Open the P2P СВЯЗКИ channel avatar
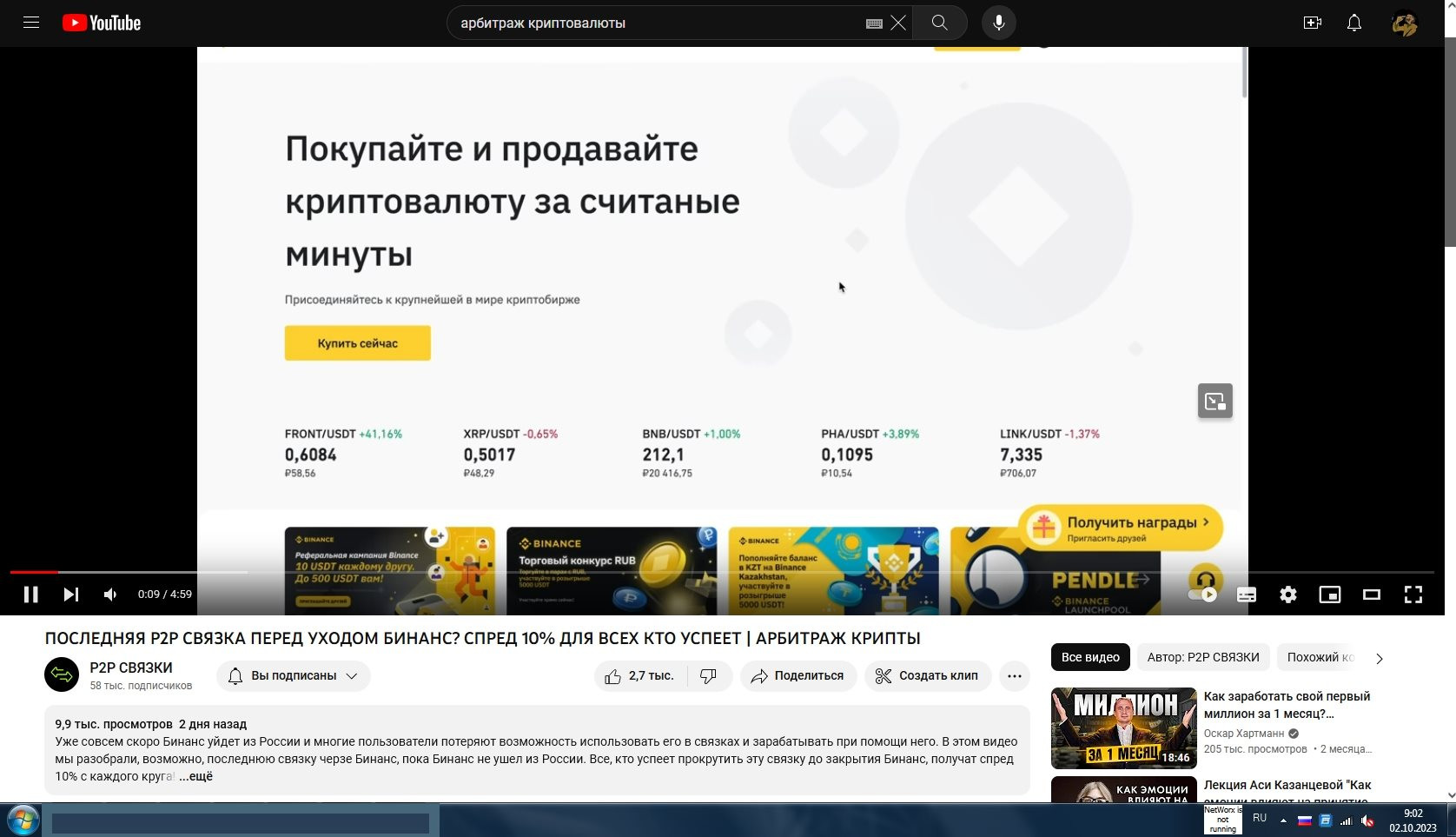This screenshot has width=1456, height=837. click(62, 674)
